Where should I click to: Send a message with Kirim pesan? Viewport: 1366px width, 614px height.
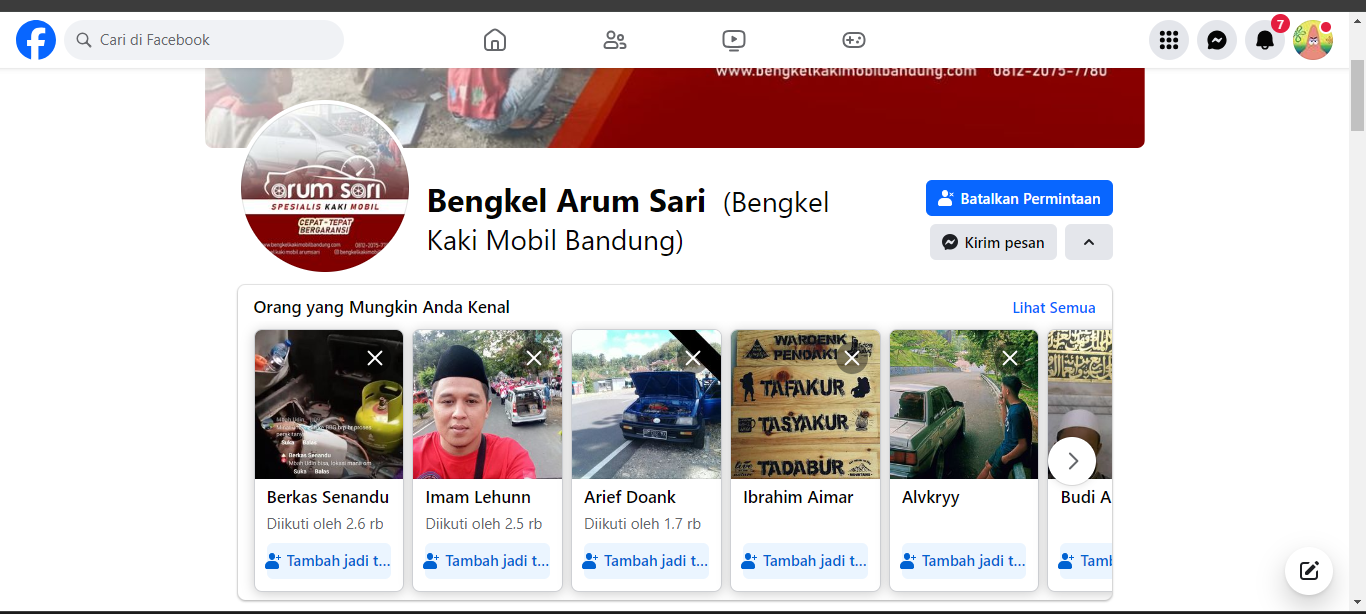[993, 242]
